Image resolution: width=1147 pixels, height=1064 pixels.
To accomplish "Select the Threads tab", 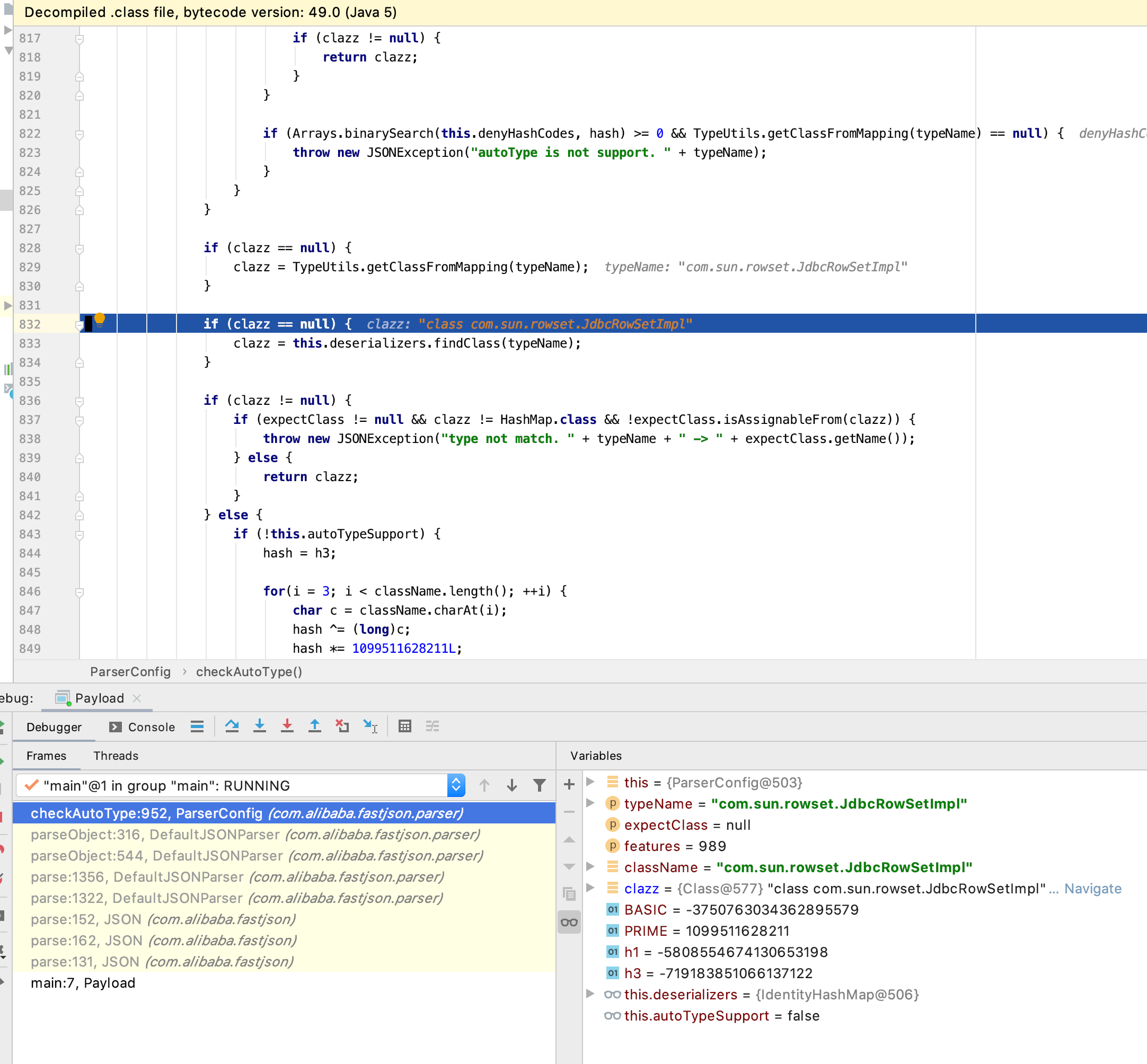I will coord(116,756).
